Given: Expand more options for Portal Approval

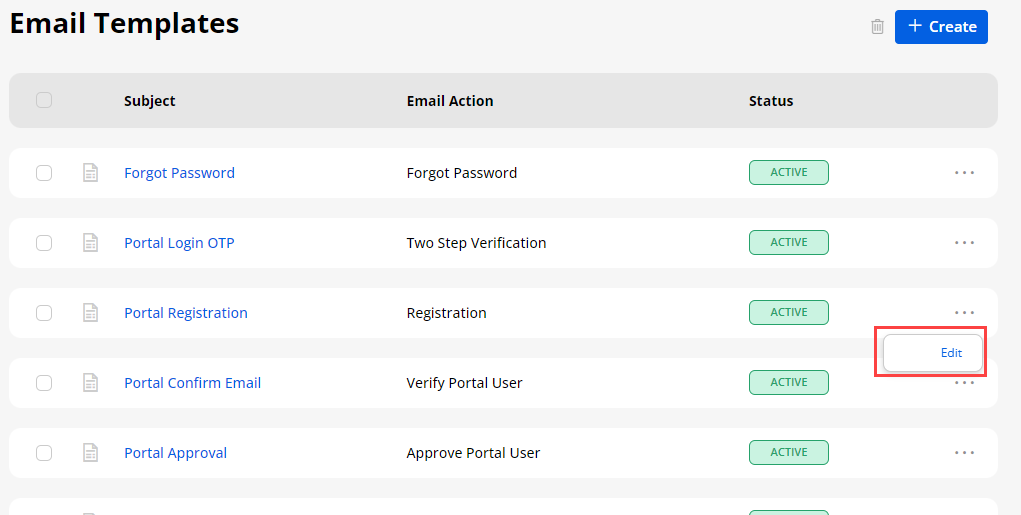Looking at the screenshot, I should coord(964,453).
